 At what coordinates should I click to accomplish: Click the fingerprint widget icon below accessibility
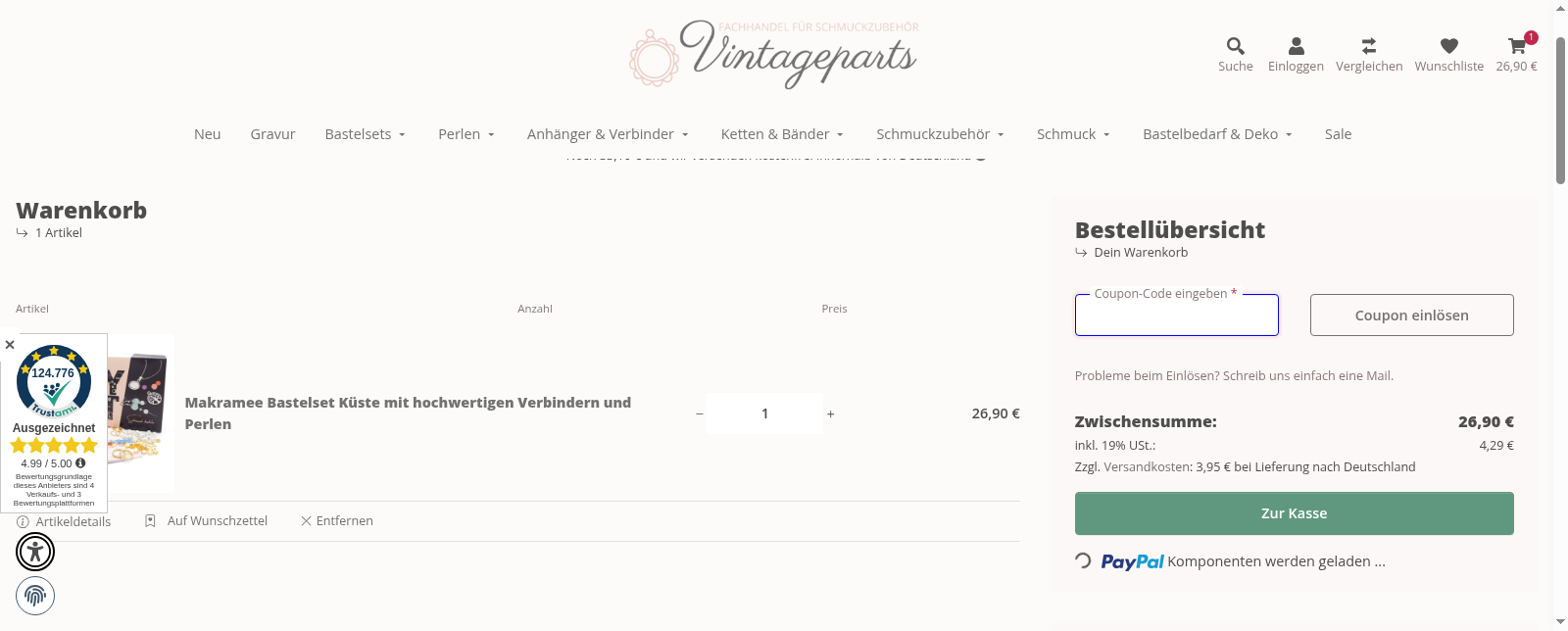(x=35, y=595)
